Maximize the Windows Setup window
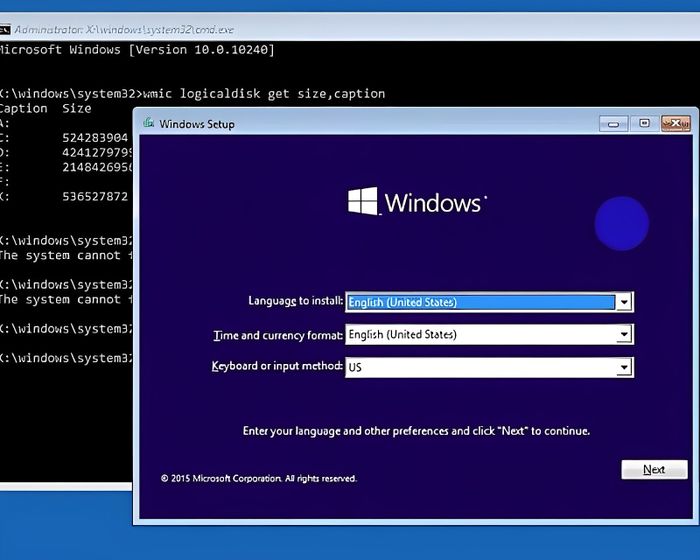700x560 pixels. (644, 123)
